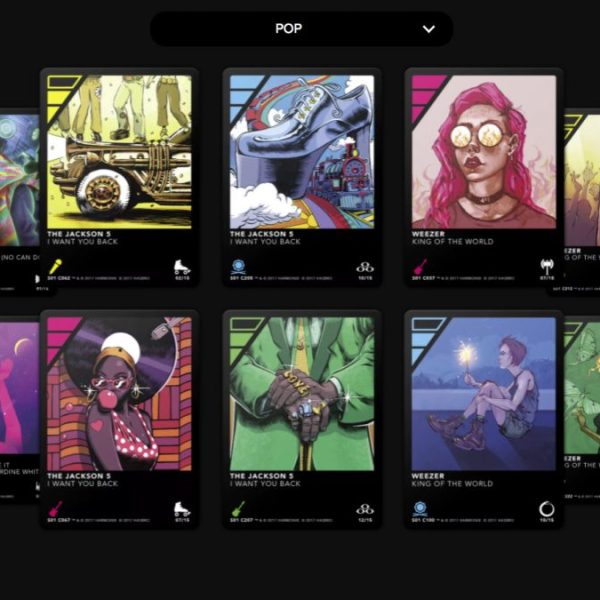Image resolution: width=600 pixels, height=600 pixels.
Task: Click yellow level bars on trumpet car card
Action: 61,96
